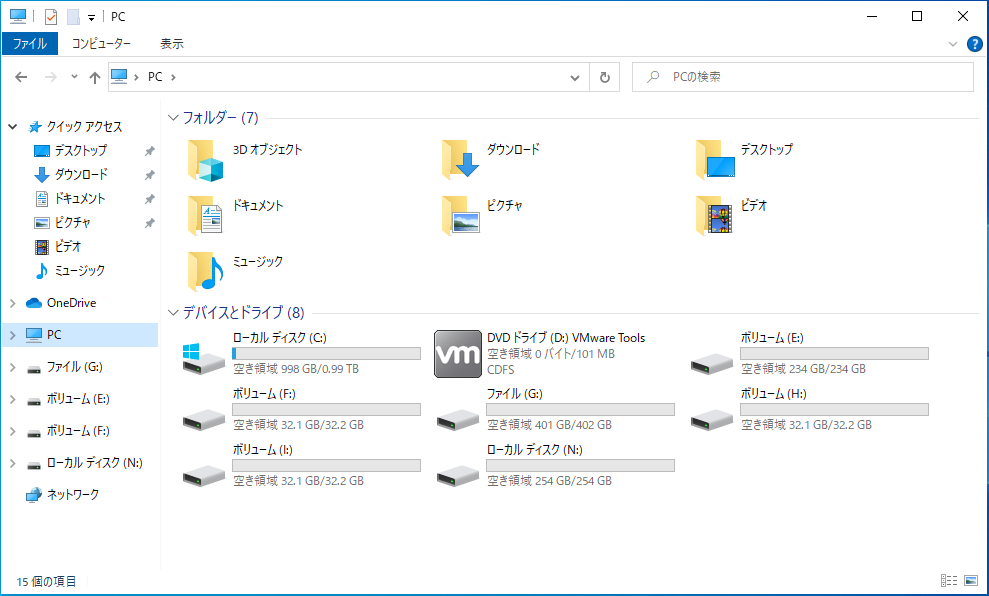Collapse the クイック アクセス tree node
The image size is (989, 596).
pyautogui.click(x=13, y=127)
